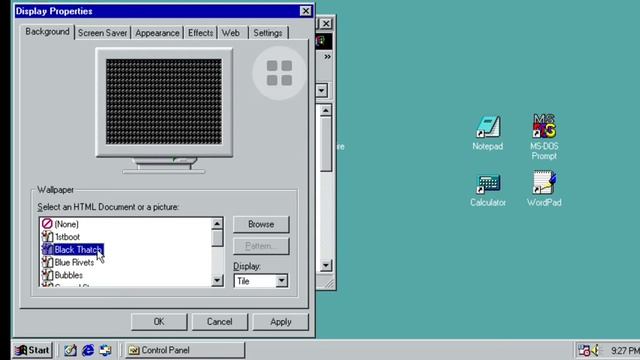The image size is (640, 360).
Task: Select the Bubbles wallpaper entry
Action: 69,275
